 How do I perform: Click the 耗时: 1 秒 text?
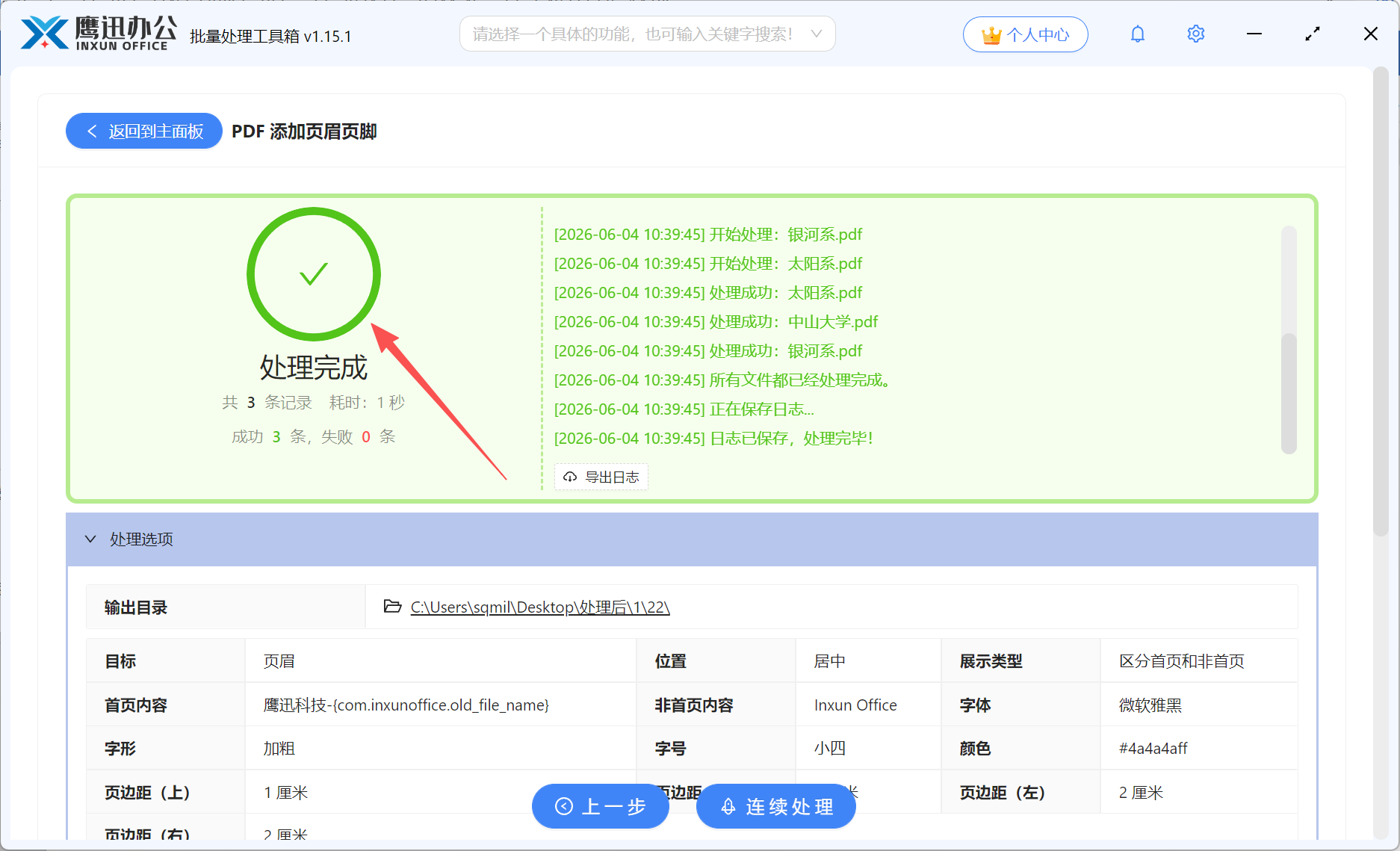(x=367, y=403)
